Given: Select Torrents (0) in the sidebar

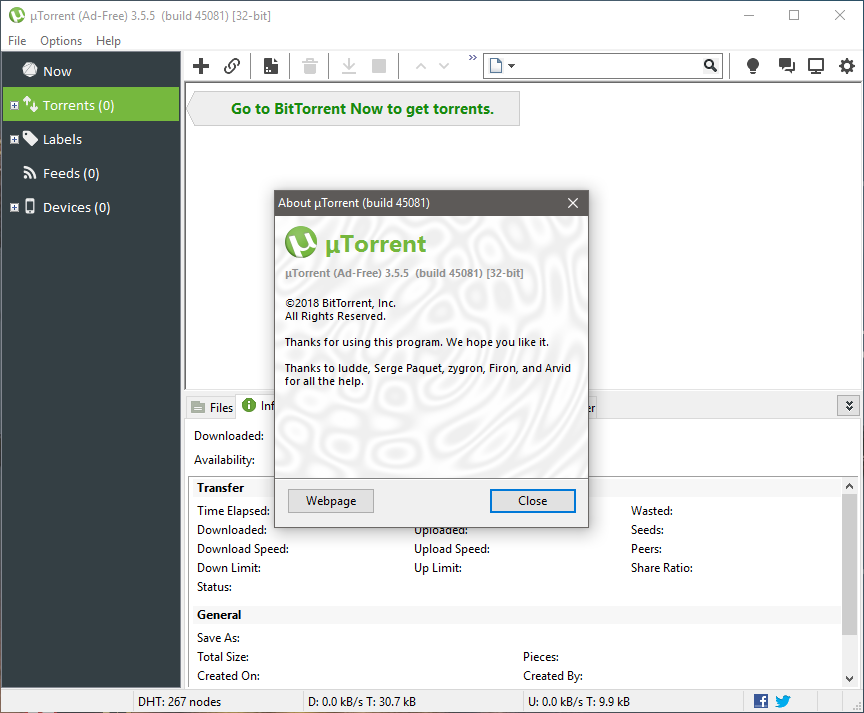Looking at the screenshot, I should [91, 105].
